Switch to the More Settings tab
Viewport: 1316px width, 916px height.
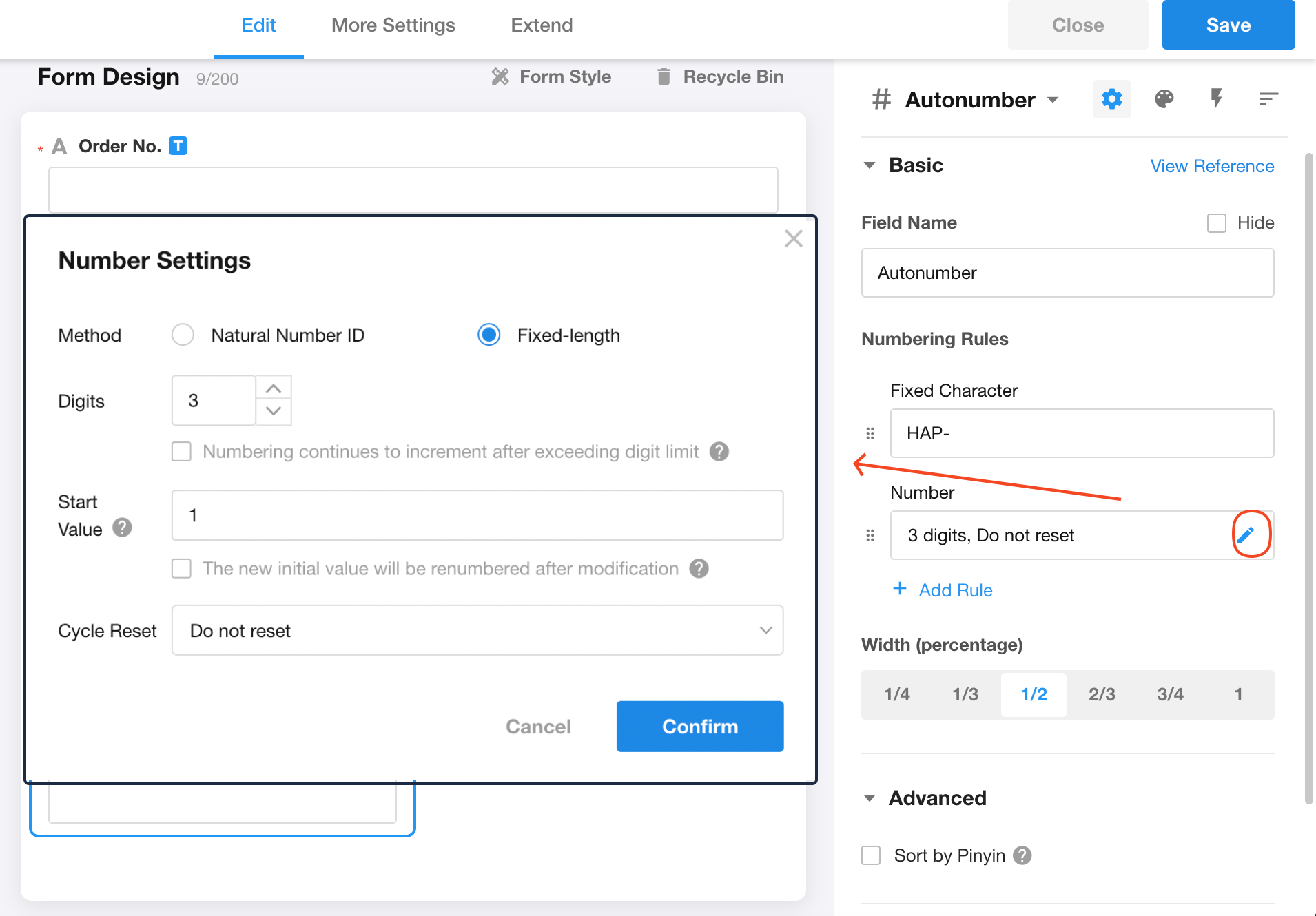click(x=393, y=25)
